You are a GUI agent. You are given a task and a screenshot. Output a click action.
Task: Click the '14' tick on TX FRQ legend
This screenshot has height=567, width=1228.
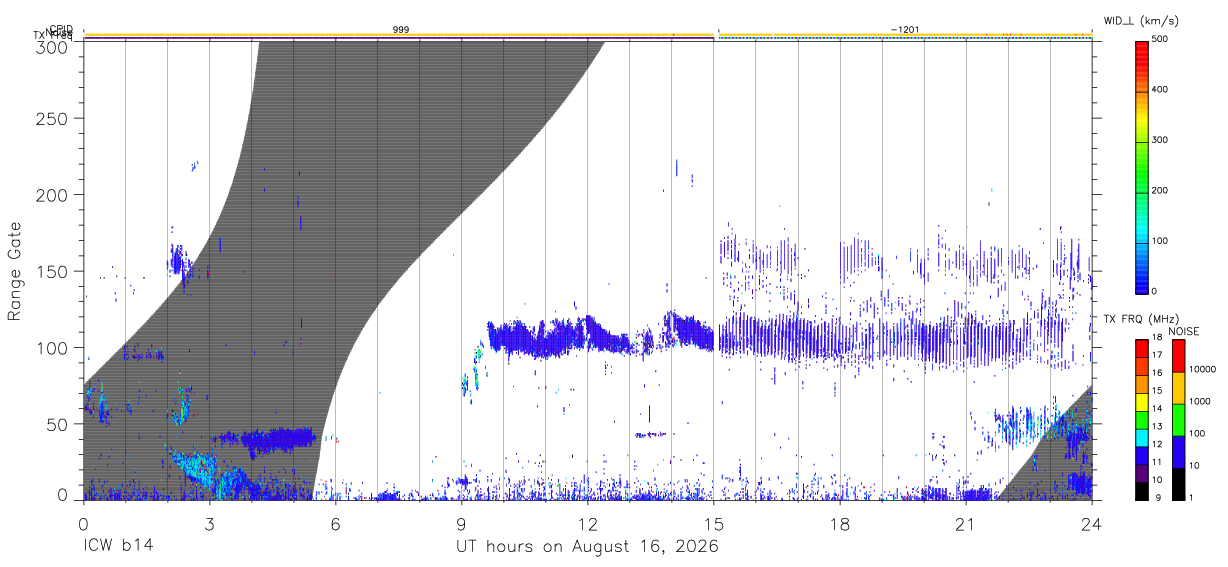pos(1158,410)
